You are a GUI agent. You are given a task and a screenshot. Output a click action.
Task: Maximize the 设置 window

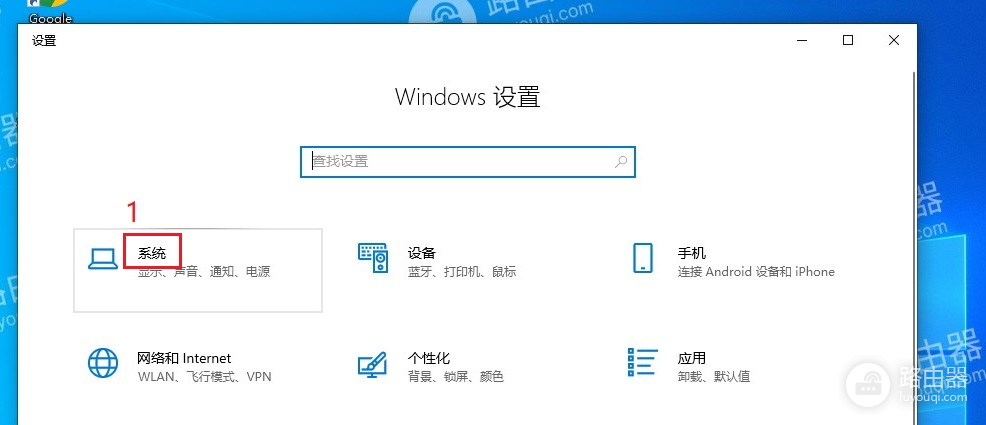848,40
